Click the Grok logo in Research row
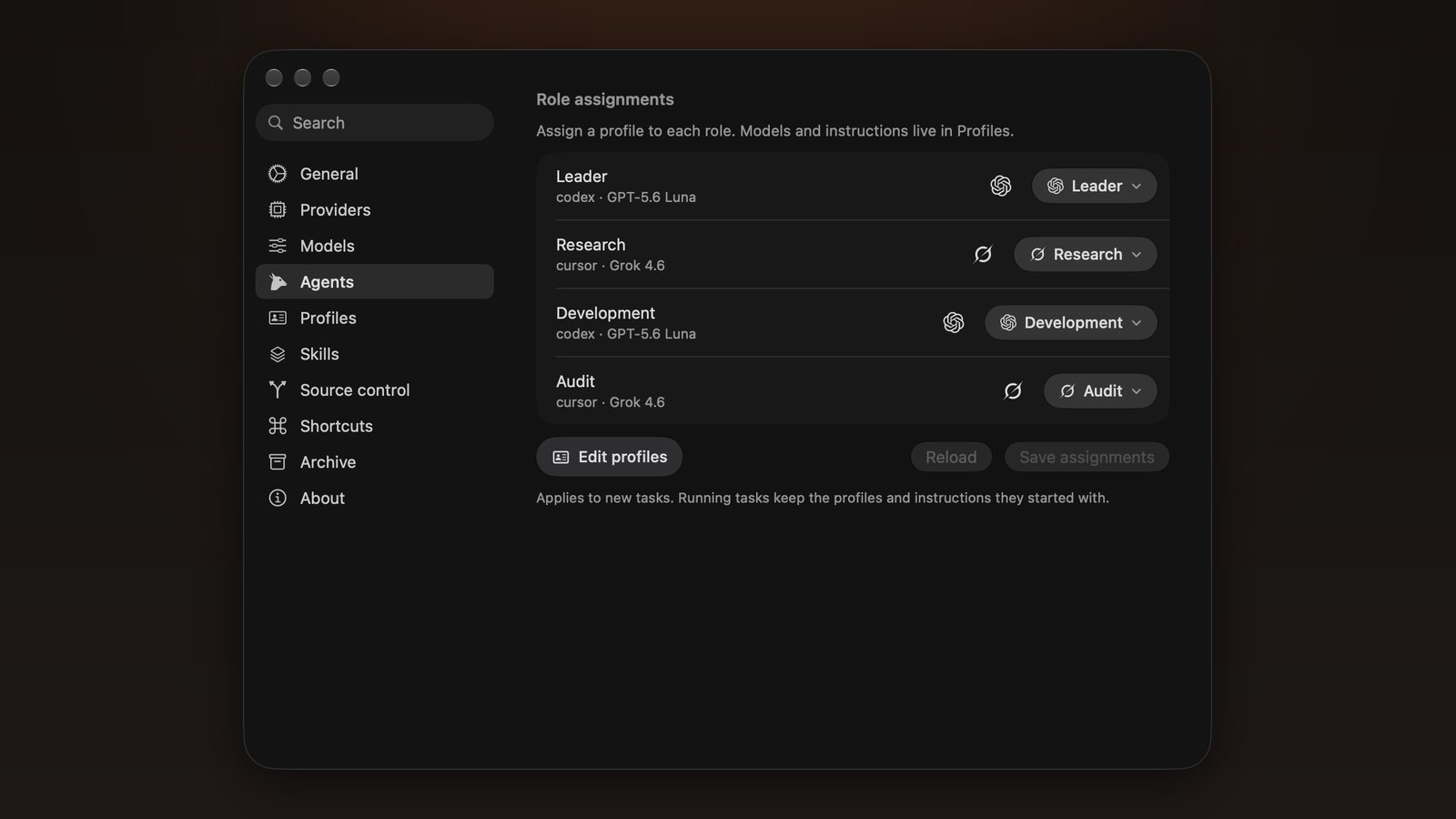Image resolution: width=1456 pixels, height=819 pixels. tap(983, 254)
